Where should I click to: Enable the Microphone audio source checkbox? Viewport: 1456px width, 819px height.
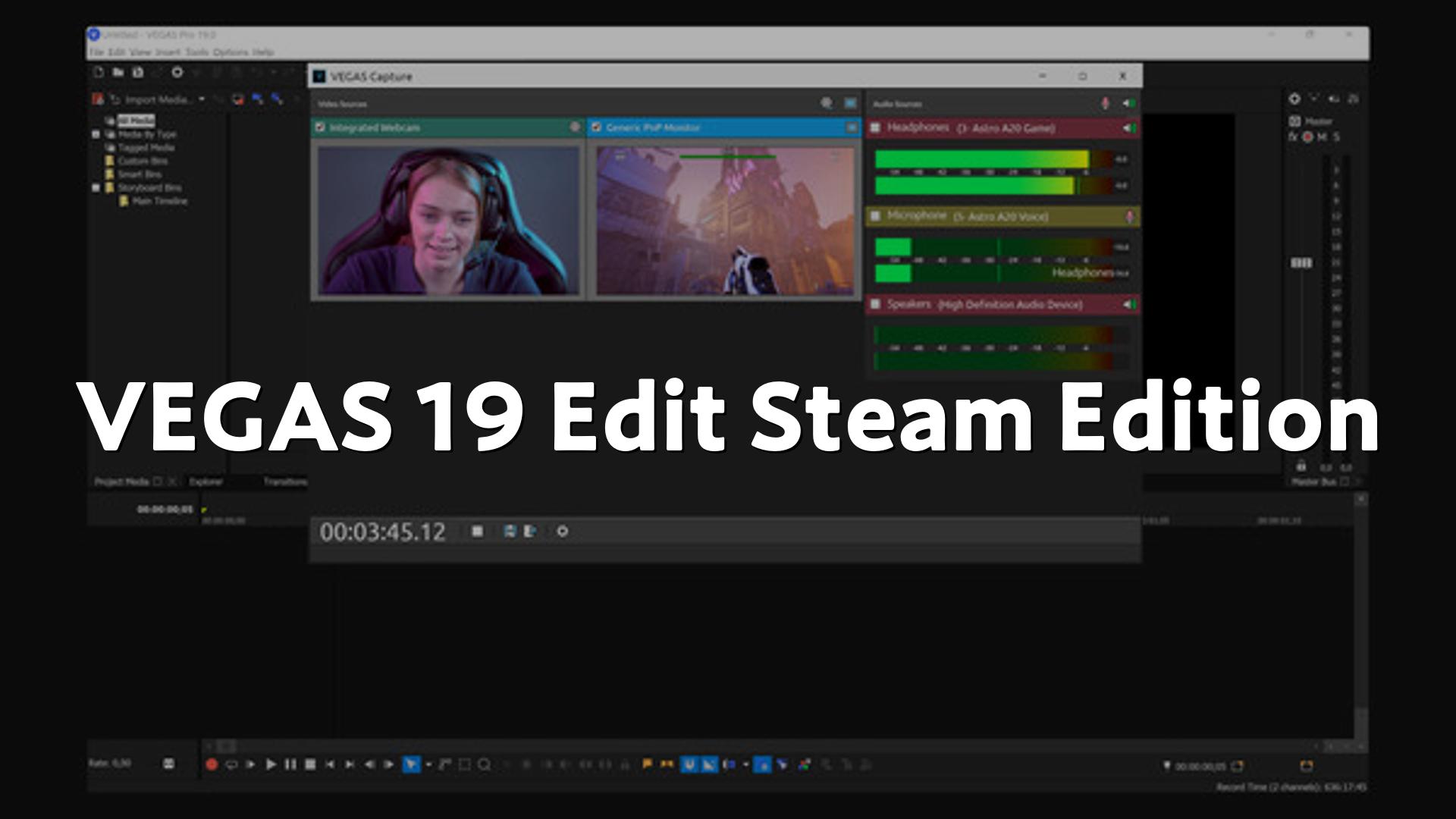coord(875,216)
